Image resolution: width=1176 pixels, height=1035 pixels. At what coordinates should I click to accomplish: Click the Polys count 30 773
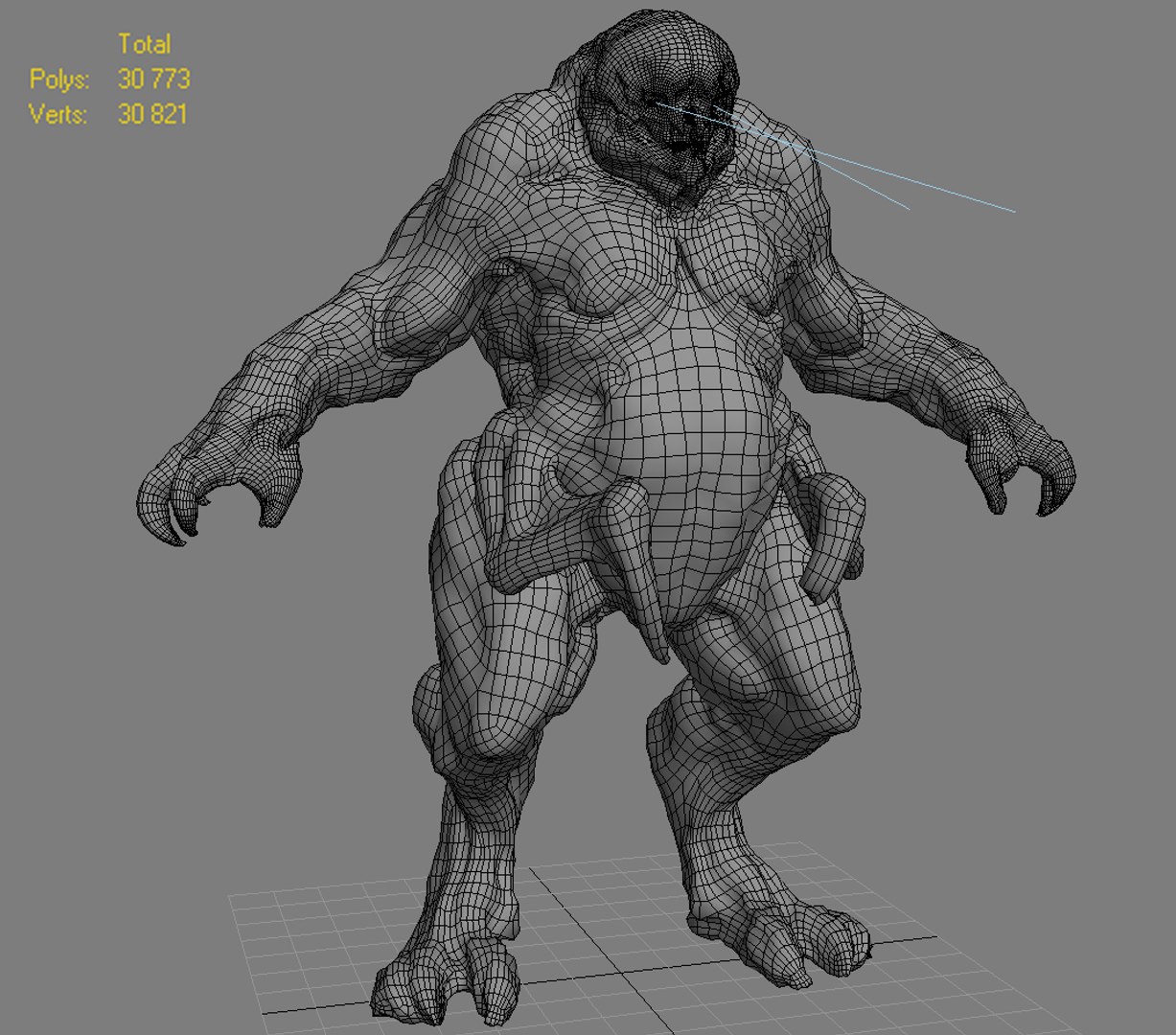click(153, 79)
